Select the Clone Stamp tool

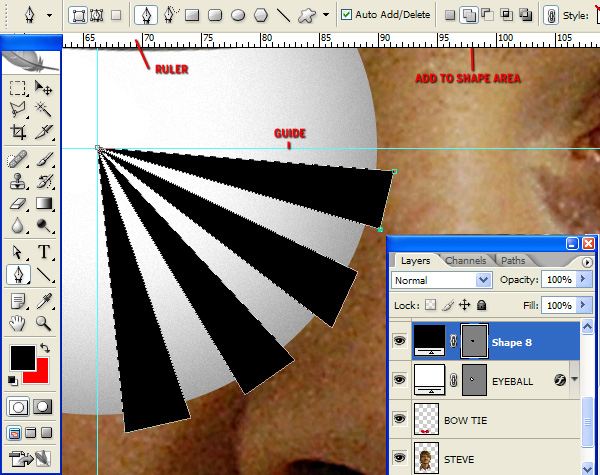click(18, 181)
